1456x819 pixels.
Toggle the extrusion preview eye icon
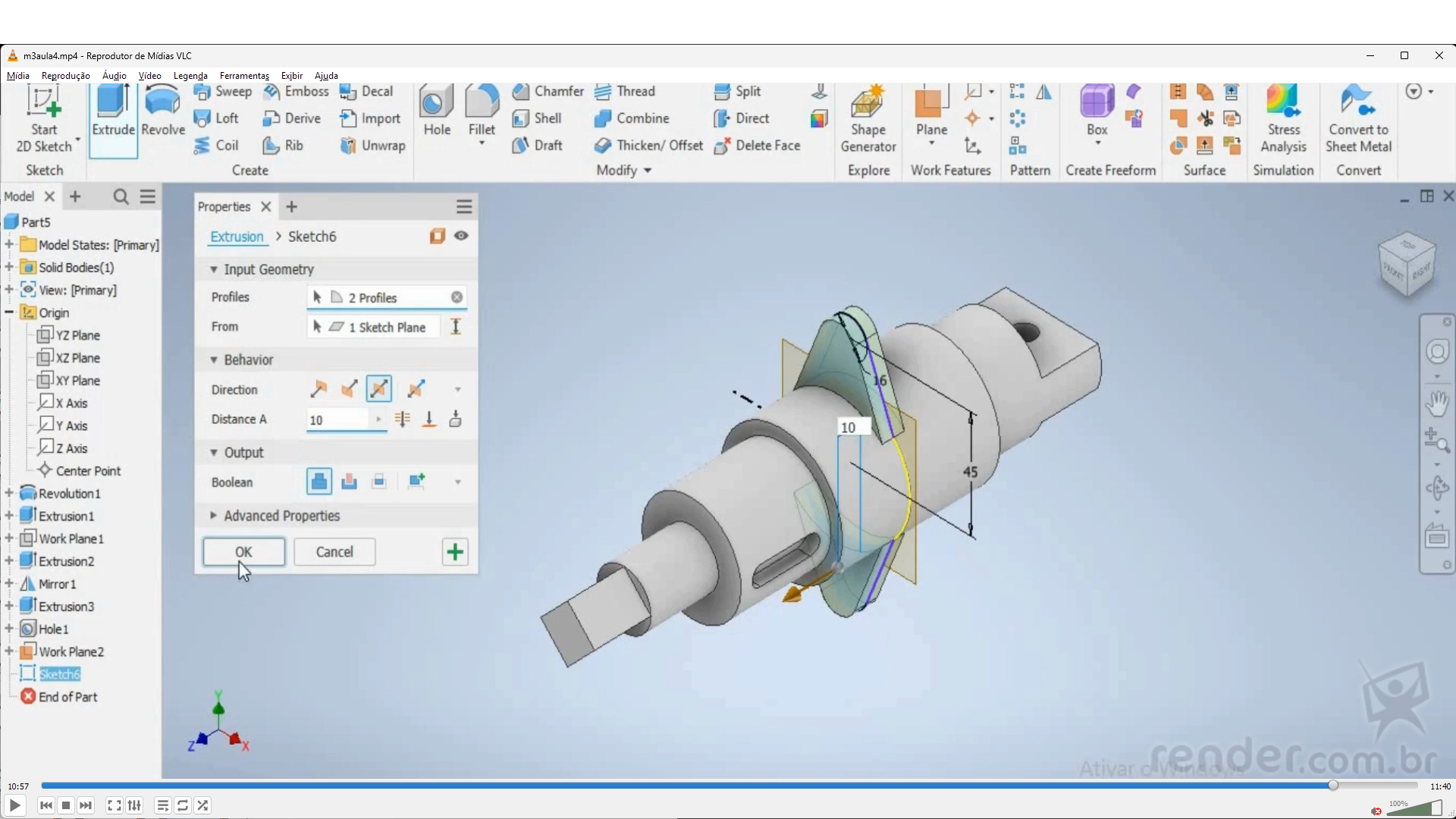coord(461,236)
